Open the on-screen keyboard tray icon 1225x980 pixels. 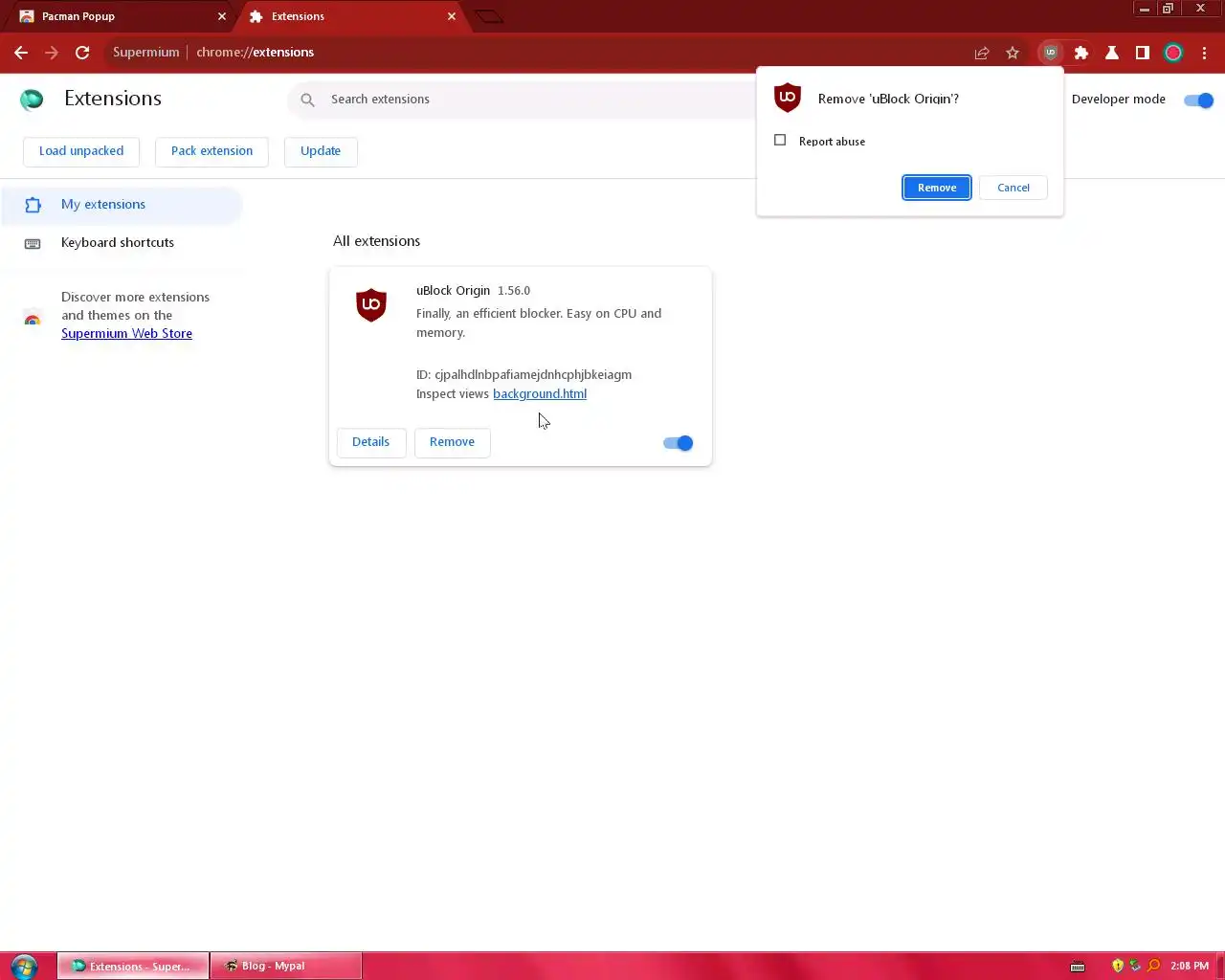point(1078,966)
